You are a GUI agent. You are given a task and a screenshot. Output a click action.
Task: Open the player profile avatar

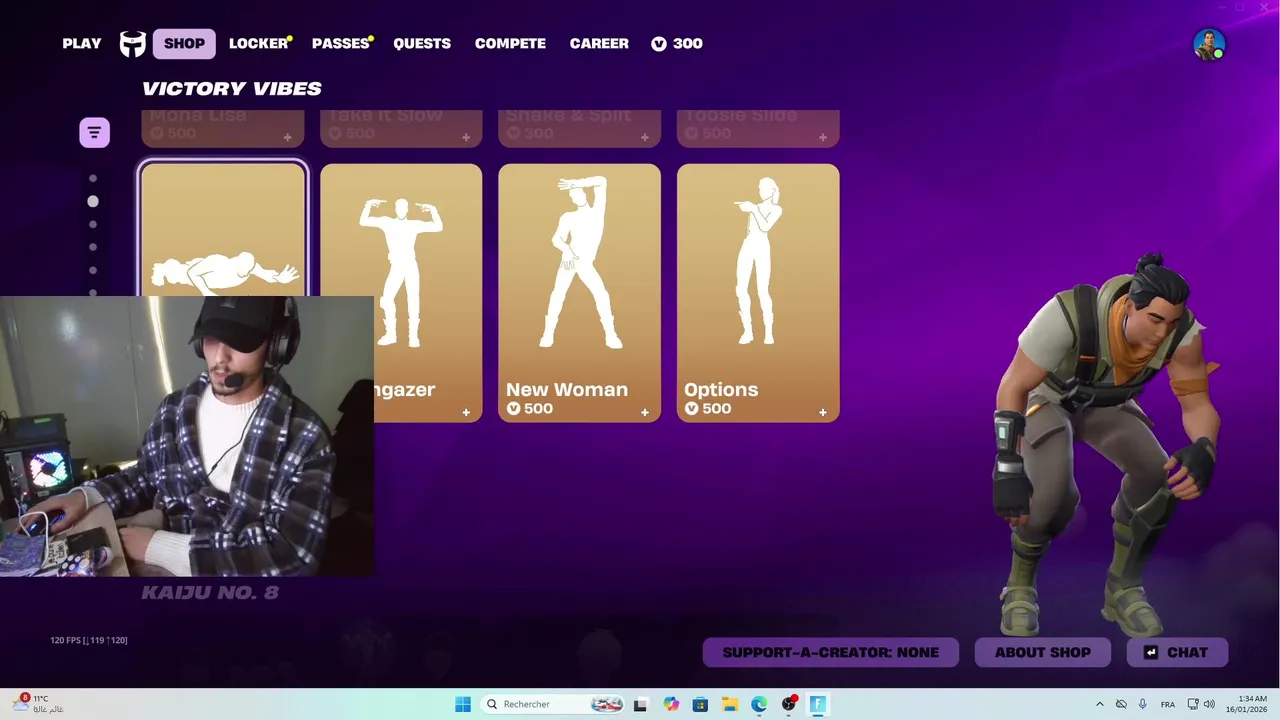1209,44
